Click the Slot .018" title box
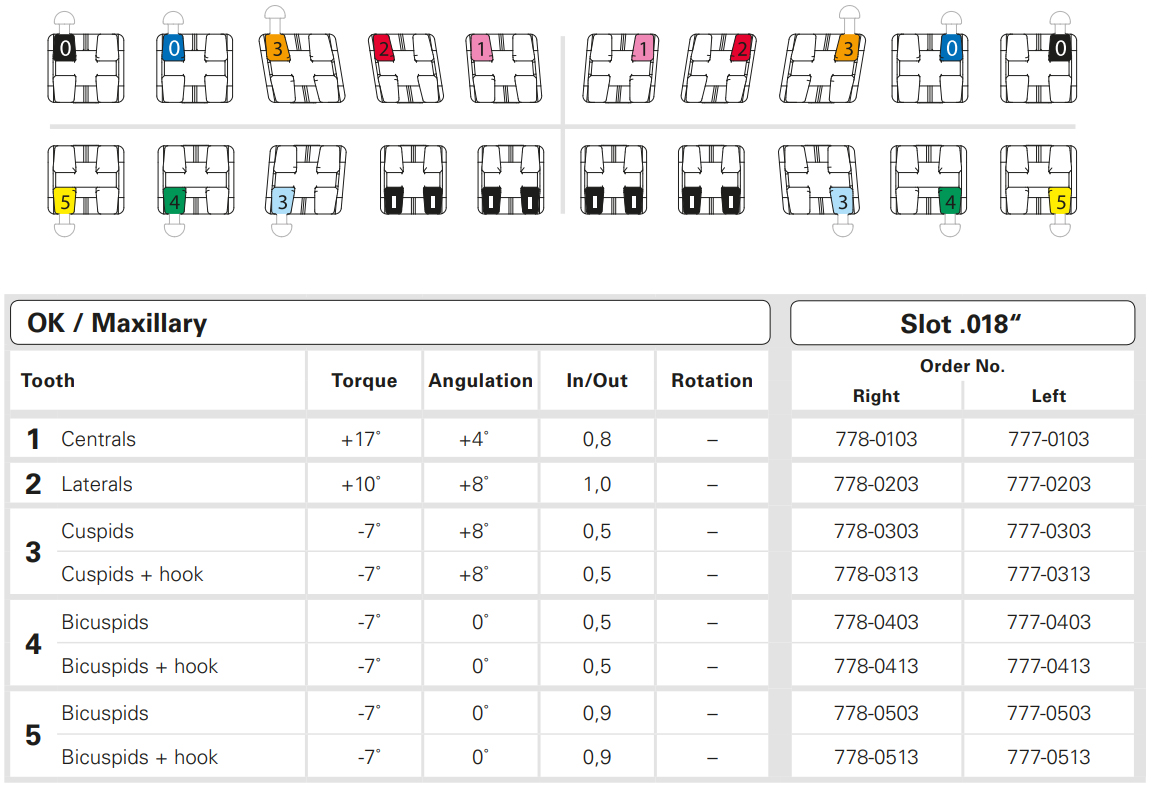 (x=962, y=323)
